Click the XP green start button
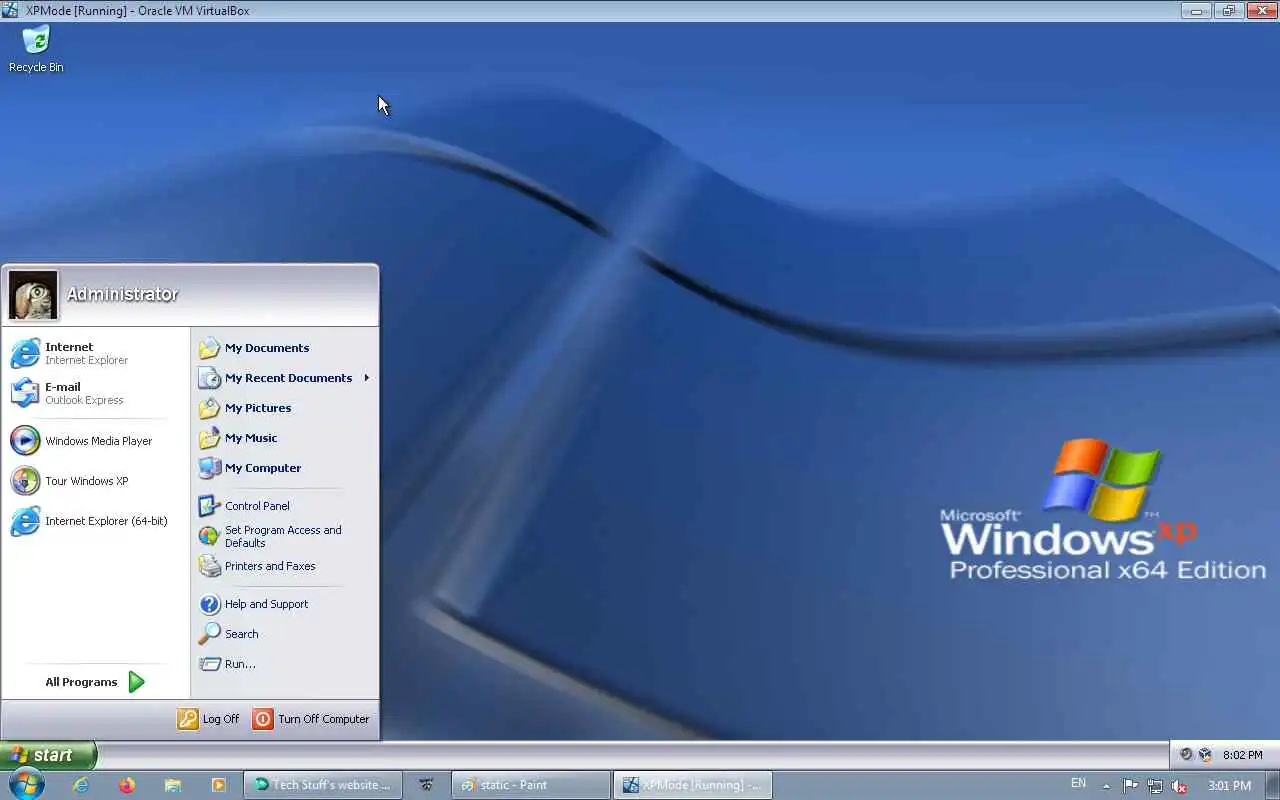The image size is (1280, 800). (x=48, y=755)
